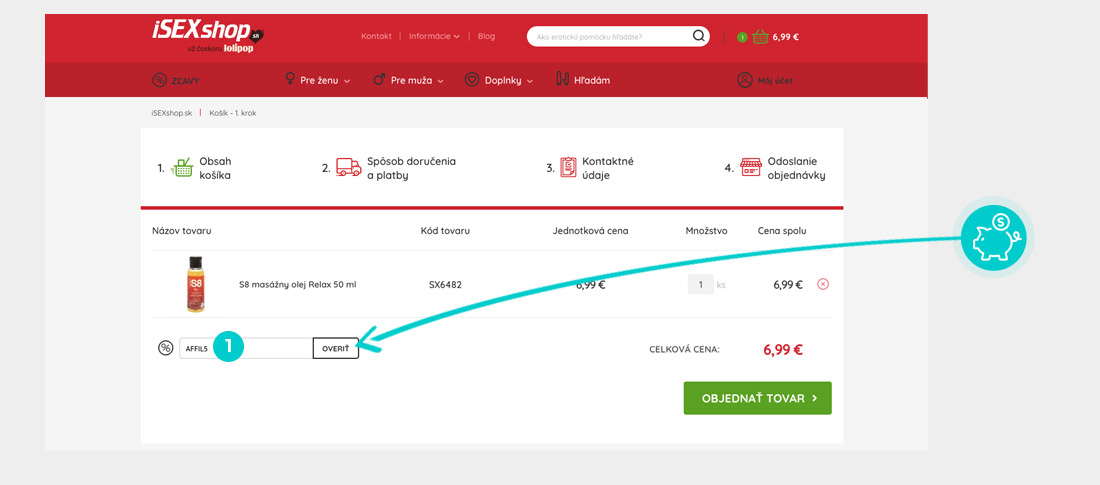Click the Môj účet user icon
1100x485 pixels.
point(744,80)
